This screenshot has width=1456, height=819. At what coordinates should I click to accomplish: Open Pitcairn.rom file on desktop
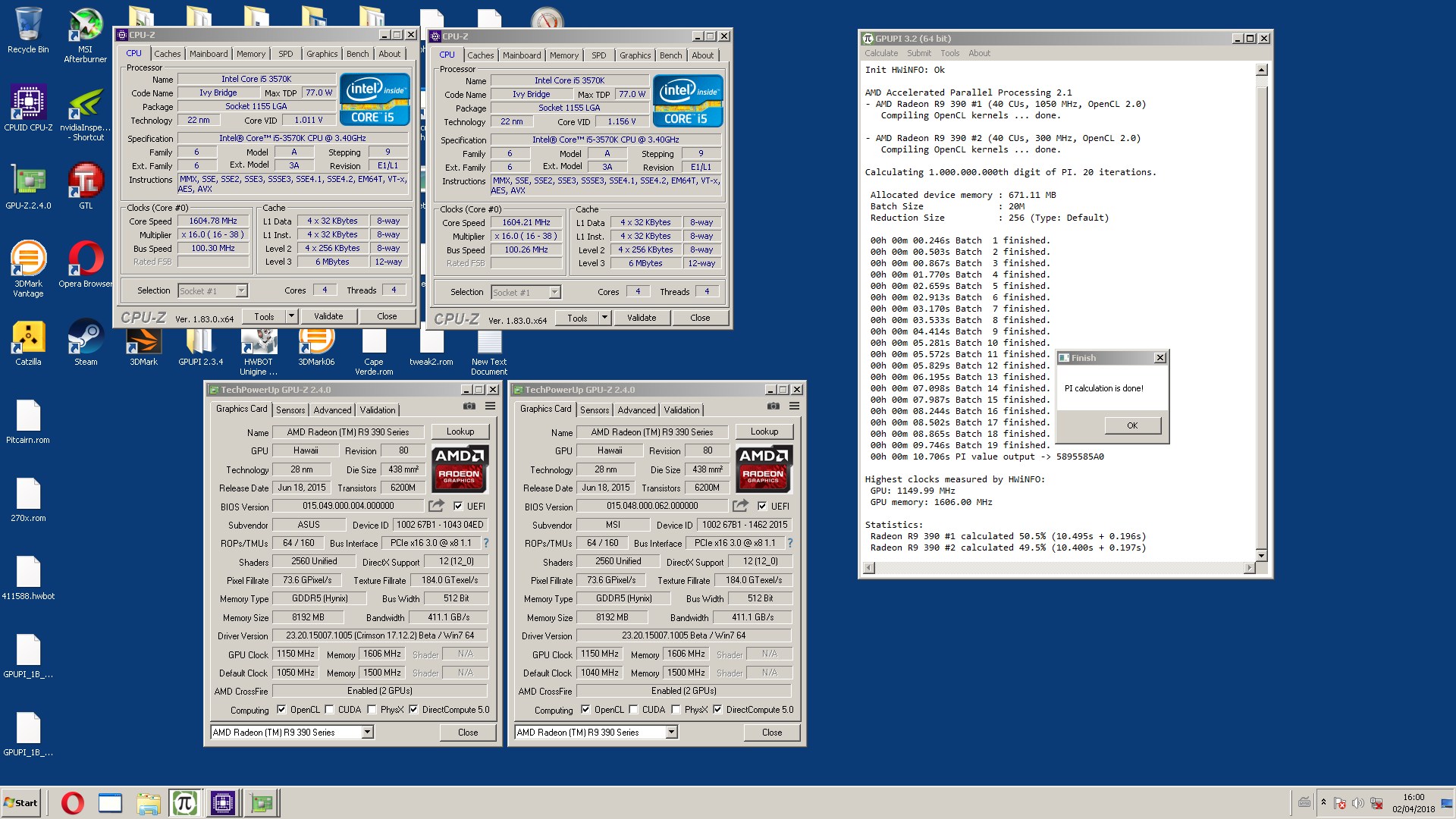28,421
